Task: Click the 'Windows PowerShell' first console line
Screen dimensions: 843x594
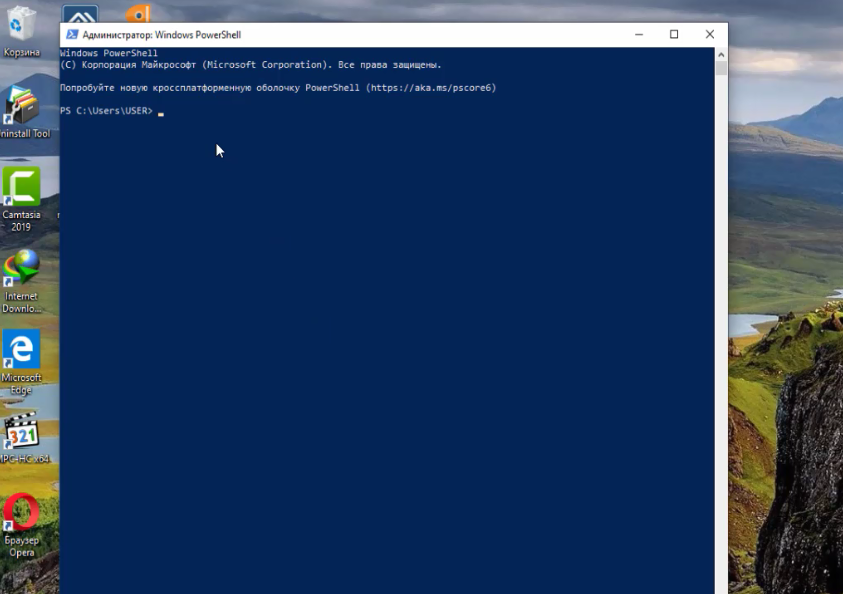Action: coord(109,53)
